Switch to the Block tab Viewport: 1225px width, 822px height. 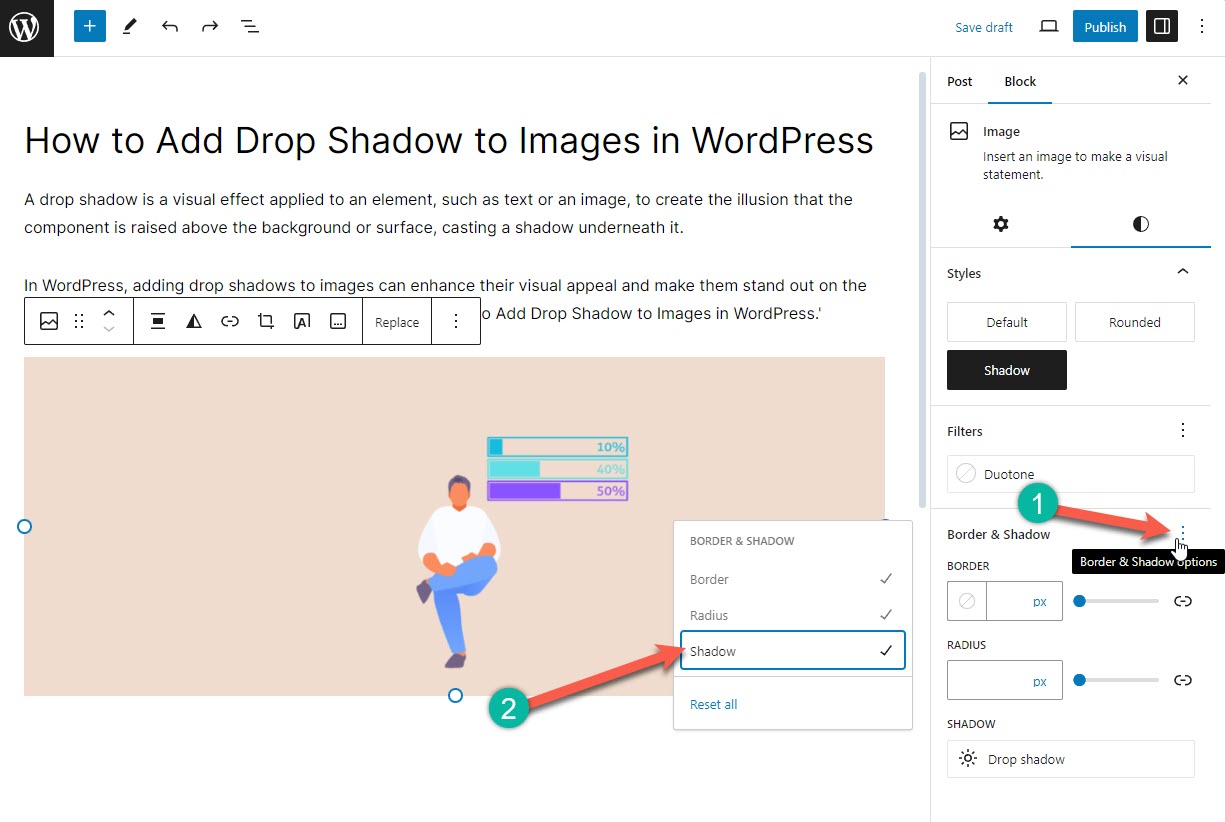(x=1020, y=81)
